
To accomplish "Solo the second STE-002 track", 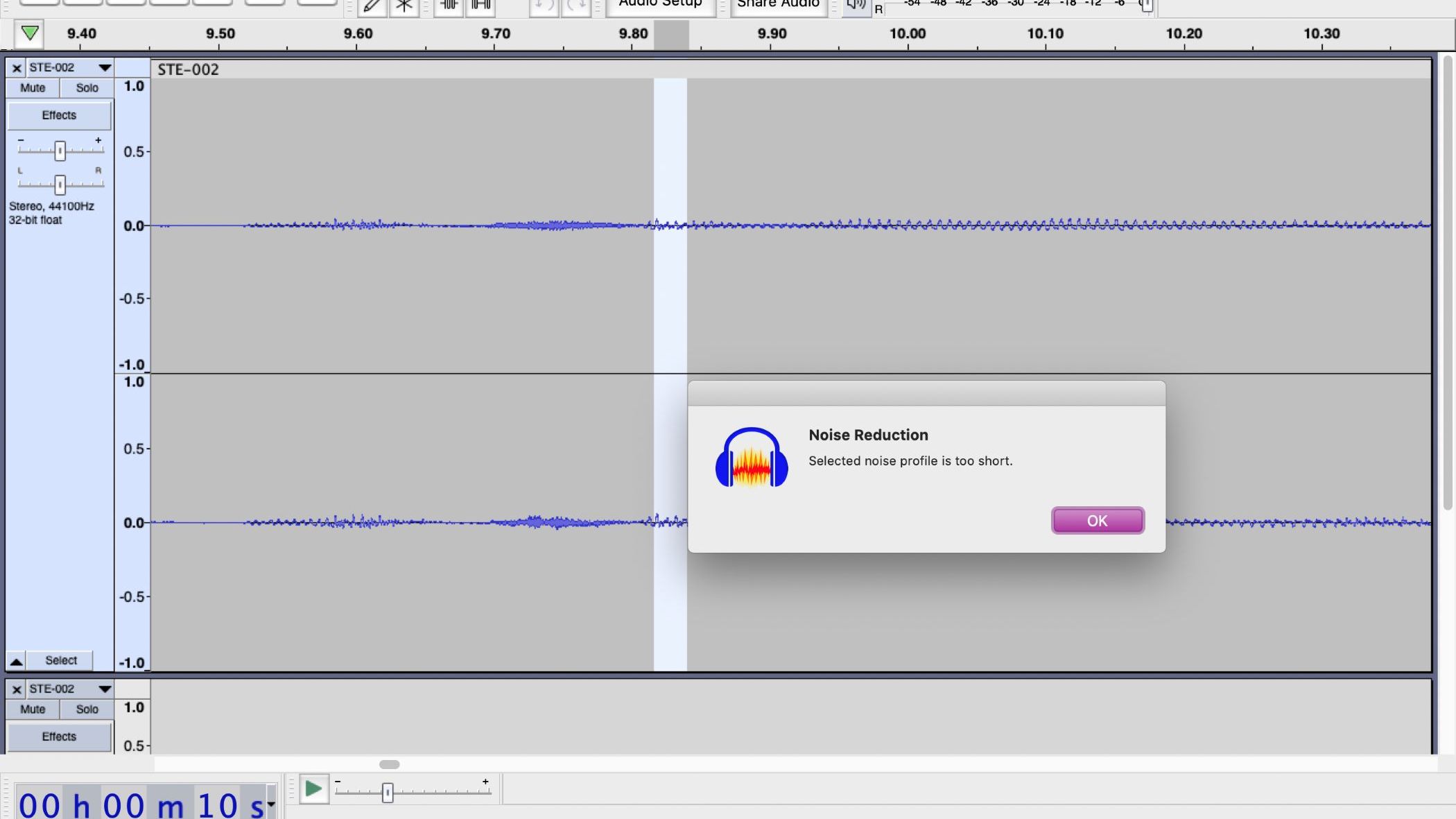I will click(87, 709).
